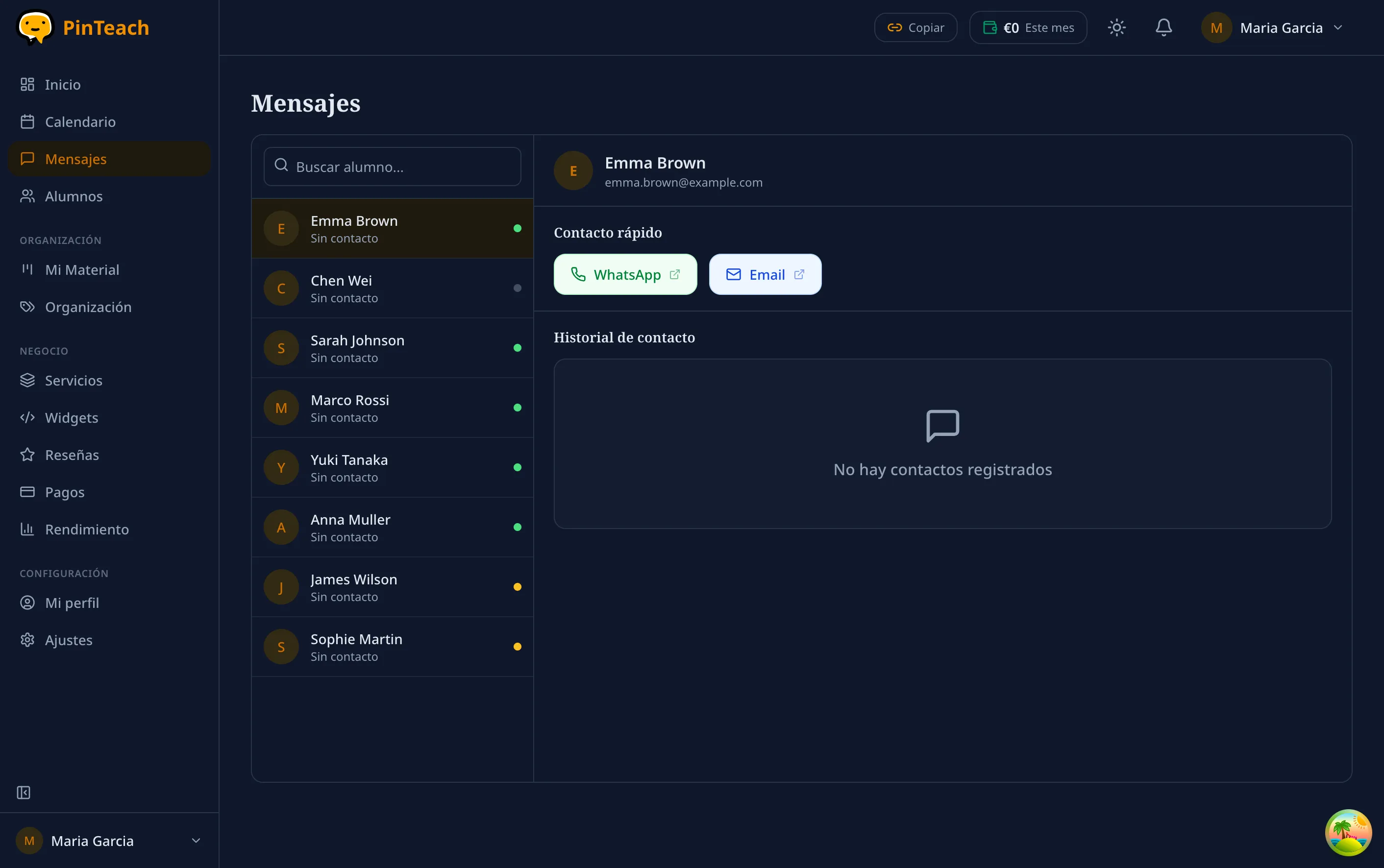Open the Calendario section
Screen dimensions: 1384x868
[80, 121]
